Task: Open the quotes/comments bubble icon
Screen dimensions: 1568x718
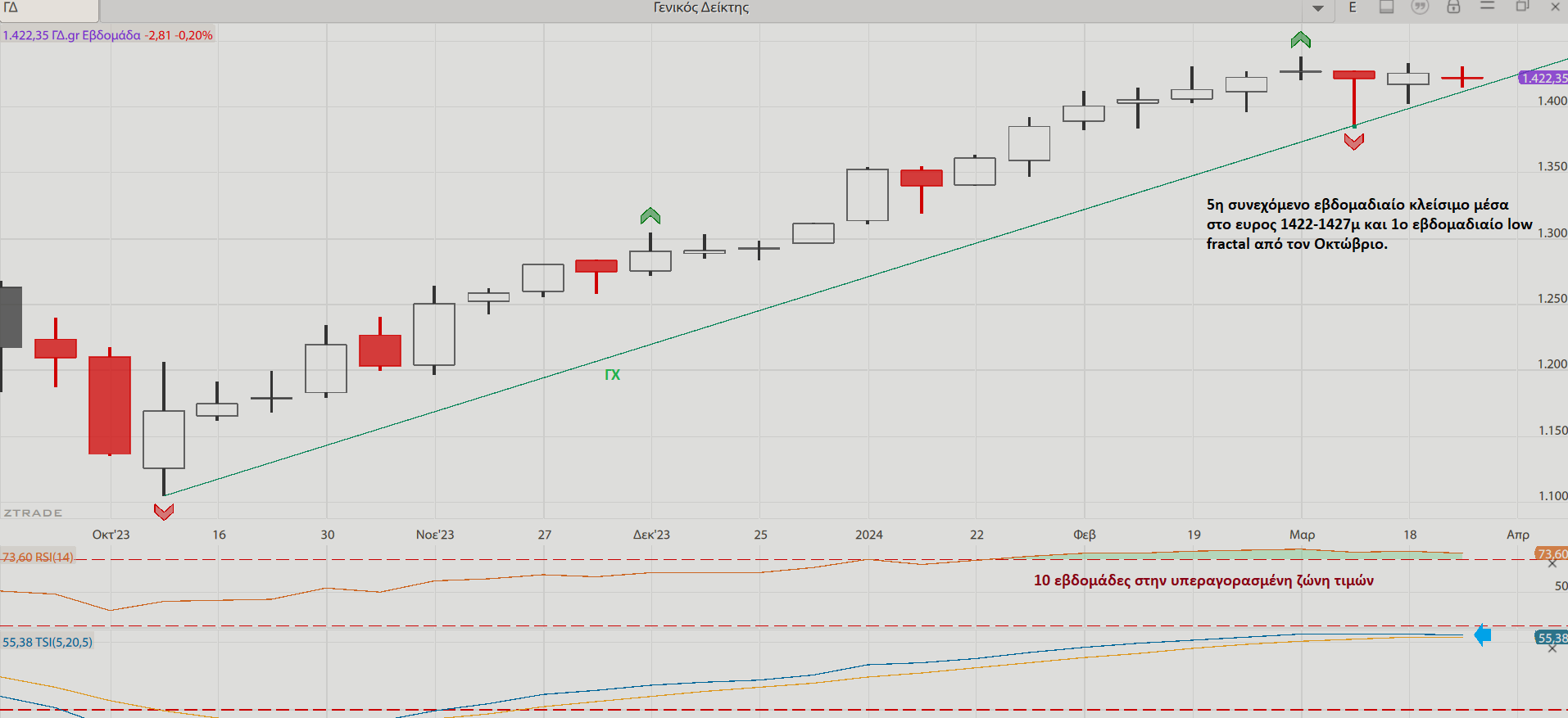Action: tap(1420, 7)
